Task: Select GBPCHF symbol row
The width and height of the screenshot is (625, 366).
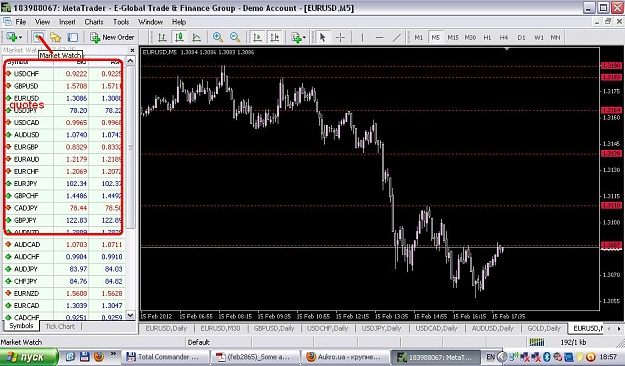Action: point(64,196)
